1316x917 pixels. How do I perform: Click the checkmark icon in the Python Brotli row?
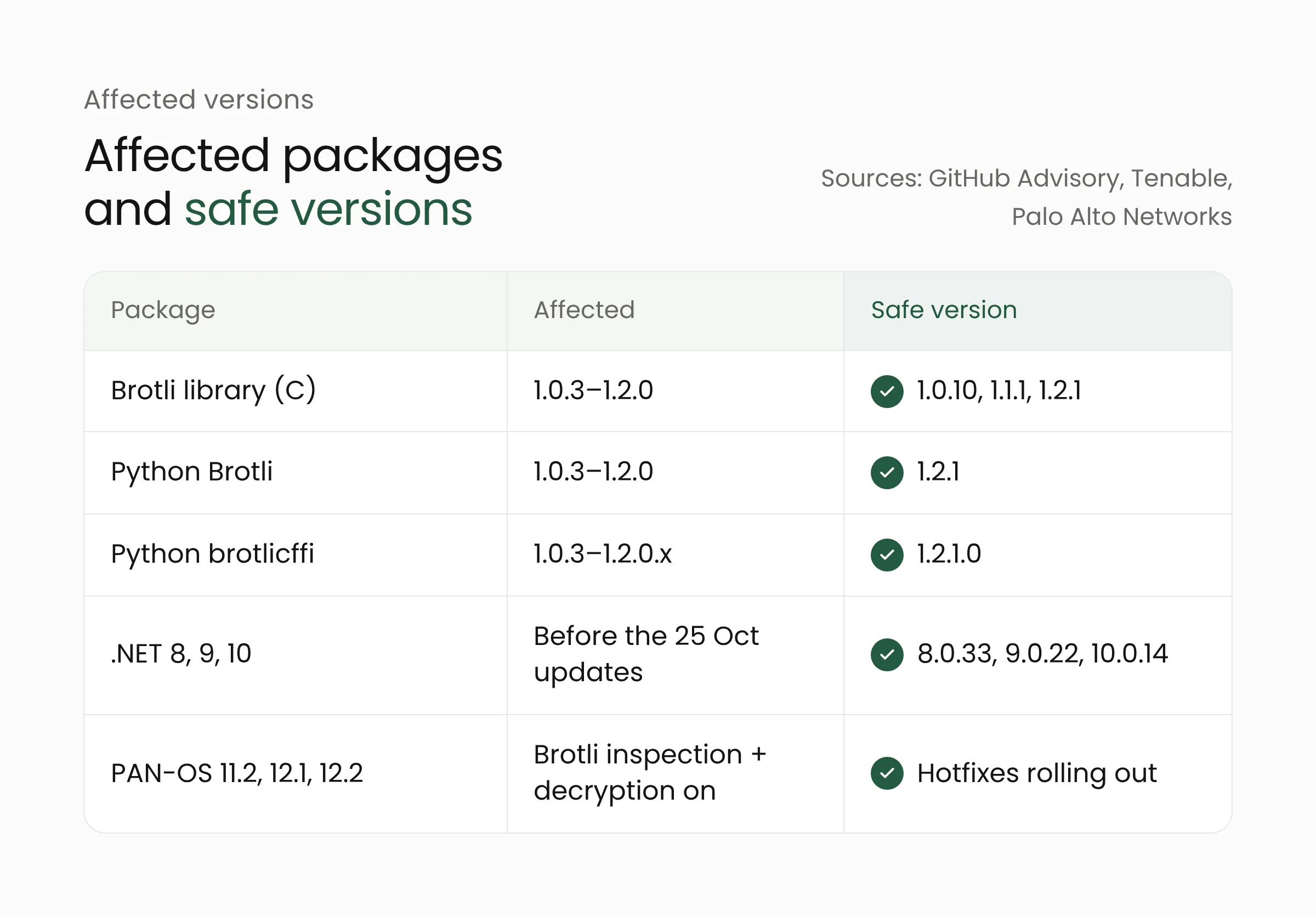887,473
